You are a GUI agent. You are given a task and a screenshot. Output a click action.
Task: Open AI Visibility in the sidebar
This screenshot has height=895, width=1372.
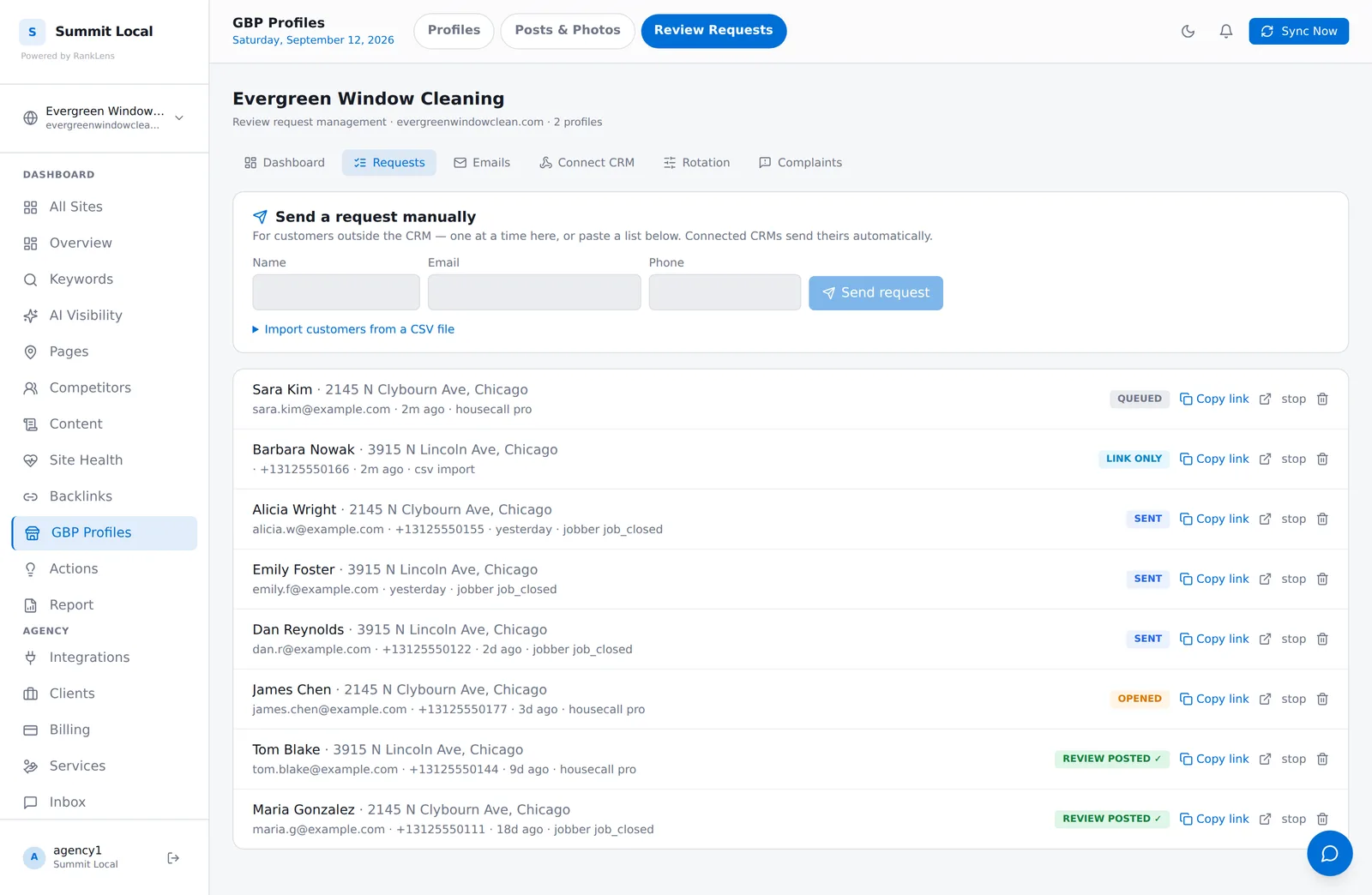click(105, 315)
